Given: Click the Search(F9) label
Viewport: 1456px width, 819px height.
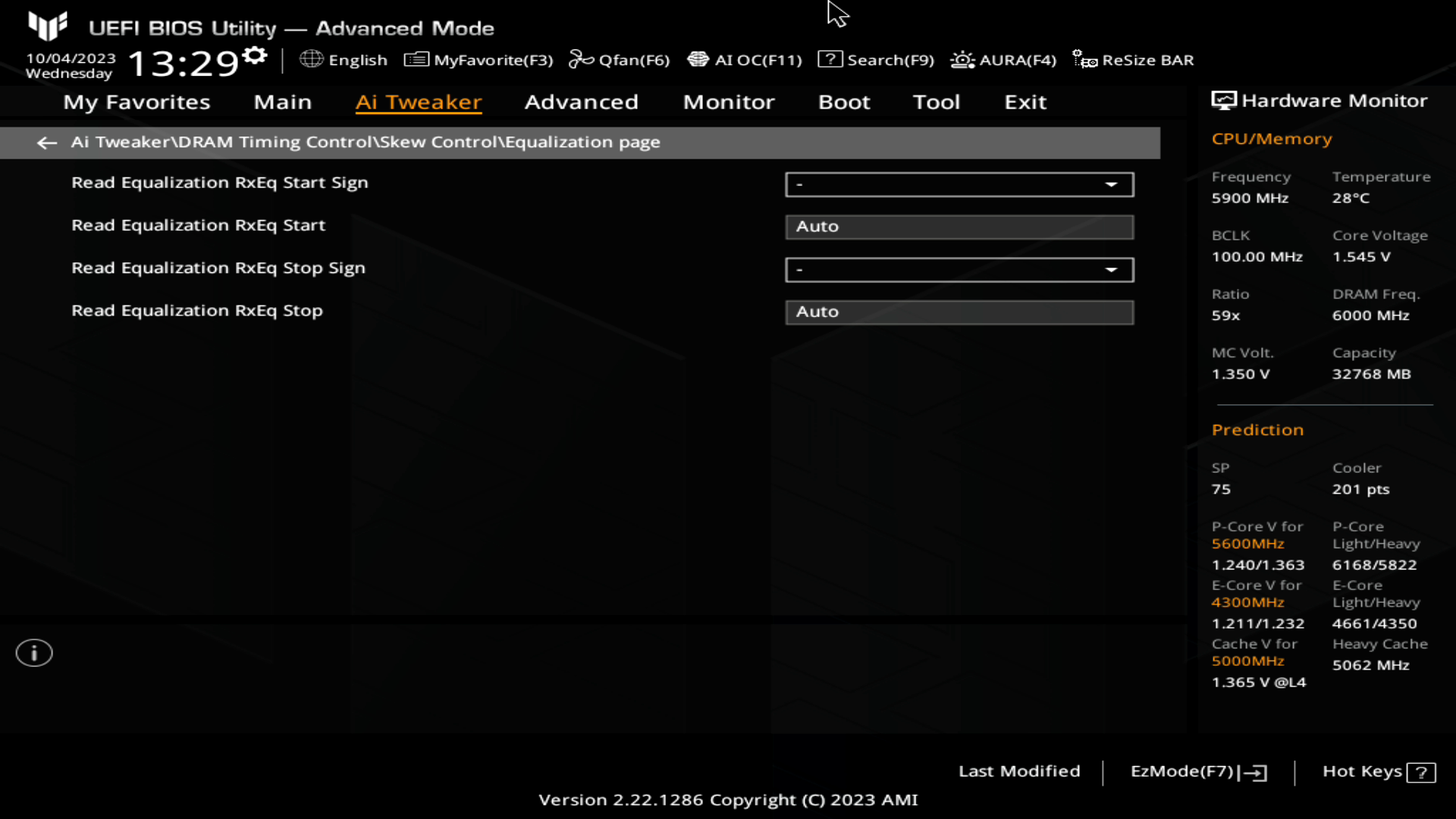Looking at the screenshot, I should click(x=890, y=60).
